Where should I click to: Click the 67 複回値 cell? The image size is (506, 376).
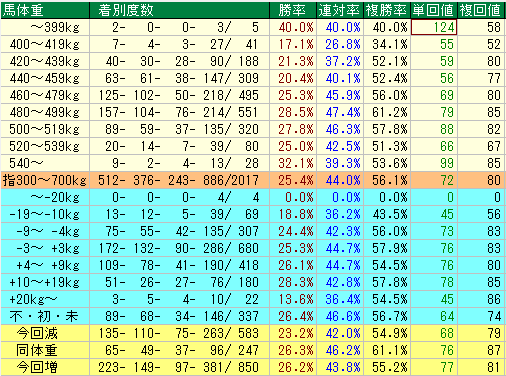pos(481,146)
